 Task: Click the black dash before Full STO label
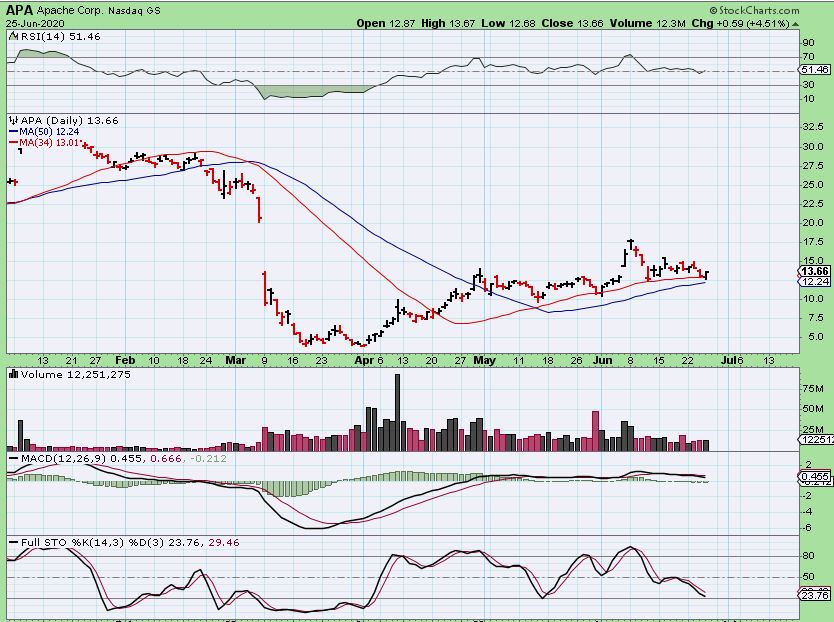click(13, 543)
